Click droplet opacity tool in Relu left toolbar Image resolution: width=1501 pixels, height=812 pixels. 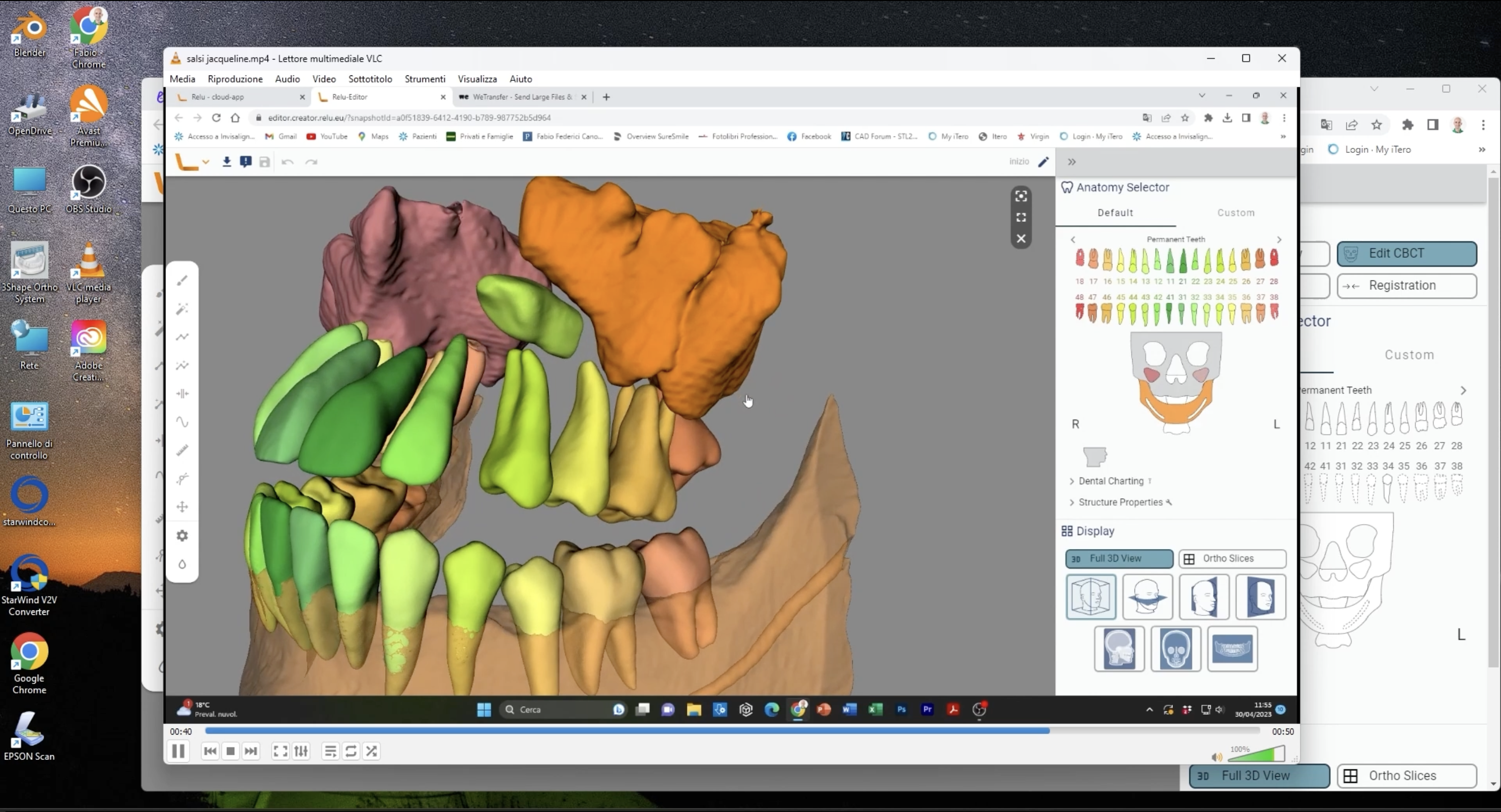tap(182, 564)
